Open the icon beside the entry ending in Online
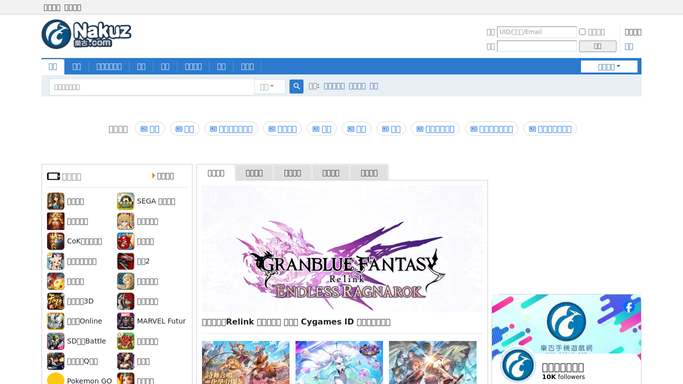The width and height of the screenshot is (683, 384). pos(56,321)
